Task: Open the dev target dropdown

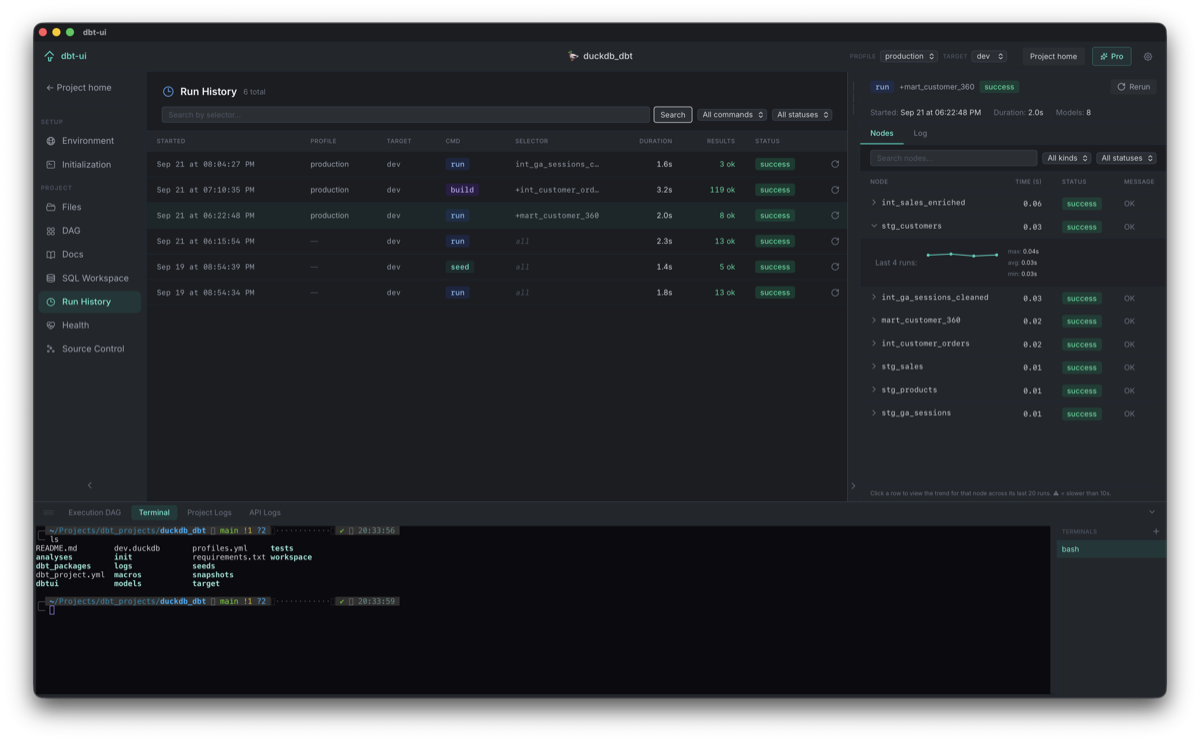Action: [x=989, y=57]
